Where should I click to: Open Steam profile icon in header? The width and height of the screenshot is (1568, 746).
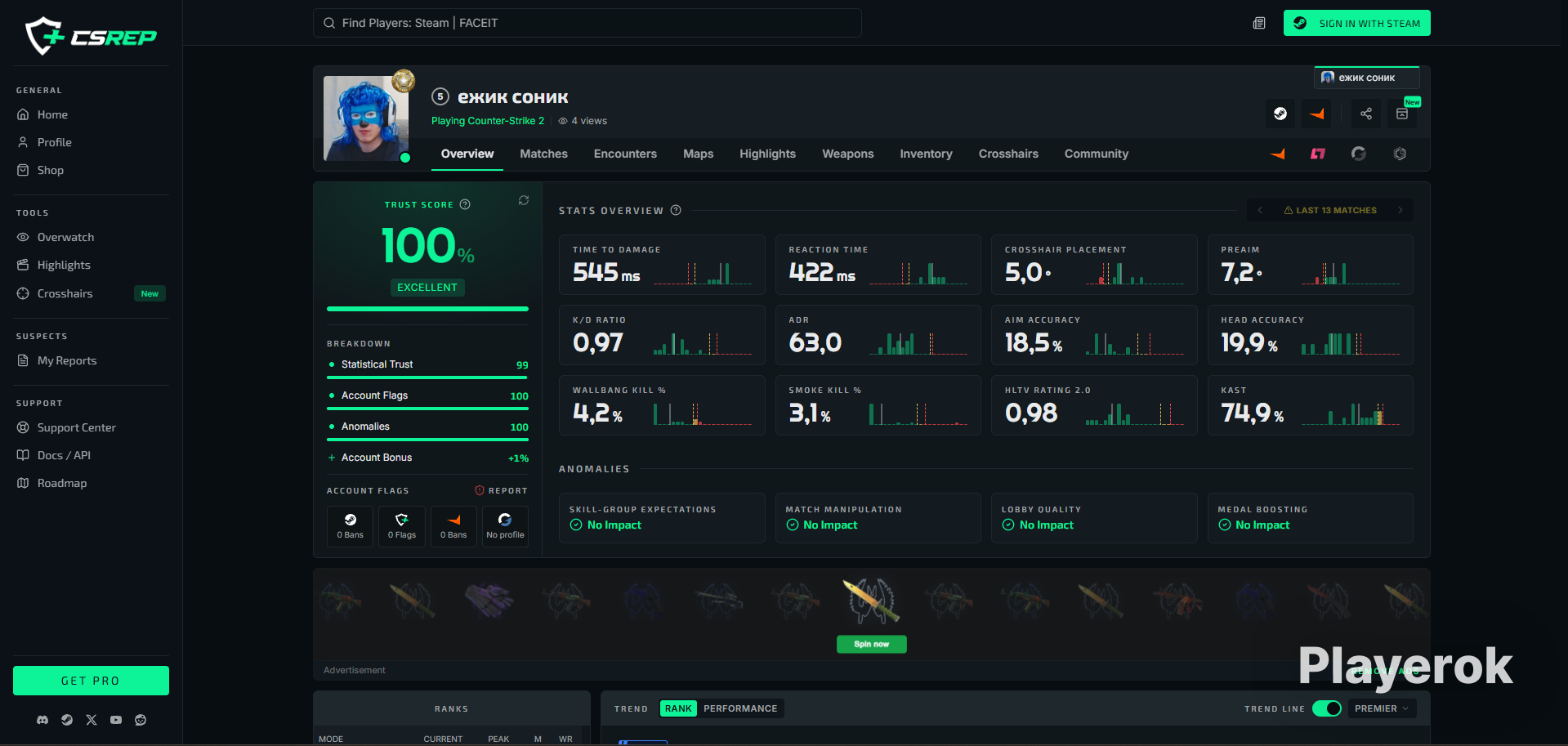(1280, 114)
